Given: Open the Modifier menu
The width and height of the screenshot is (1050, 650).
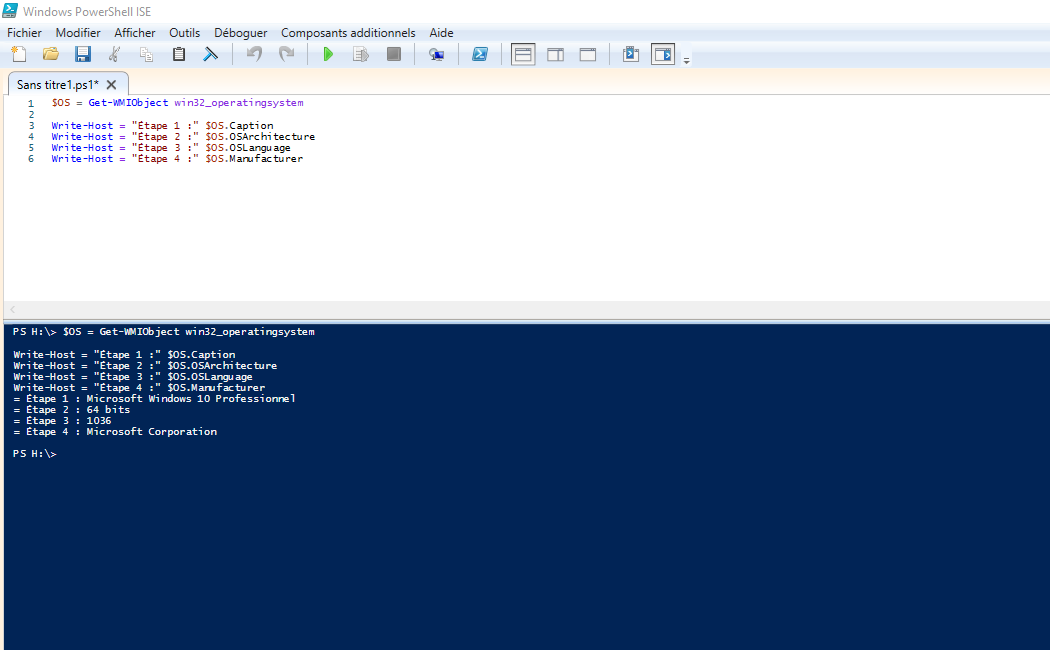Looking at the screenshot, I should pos(78,33).
